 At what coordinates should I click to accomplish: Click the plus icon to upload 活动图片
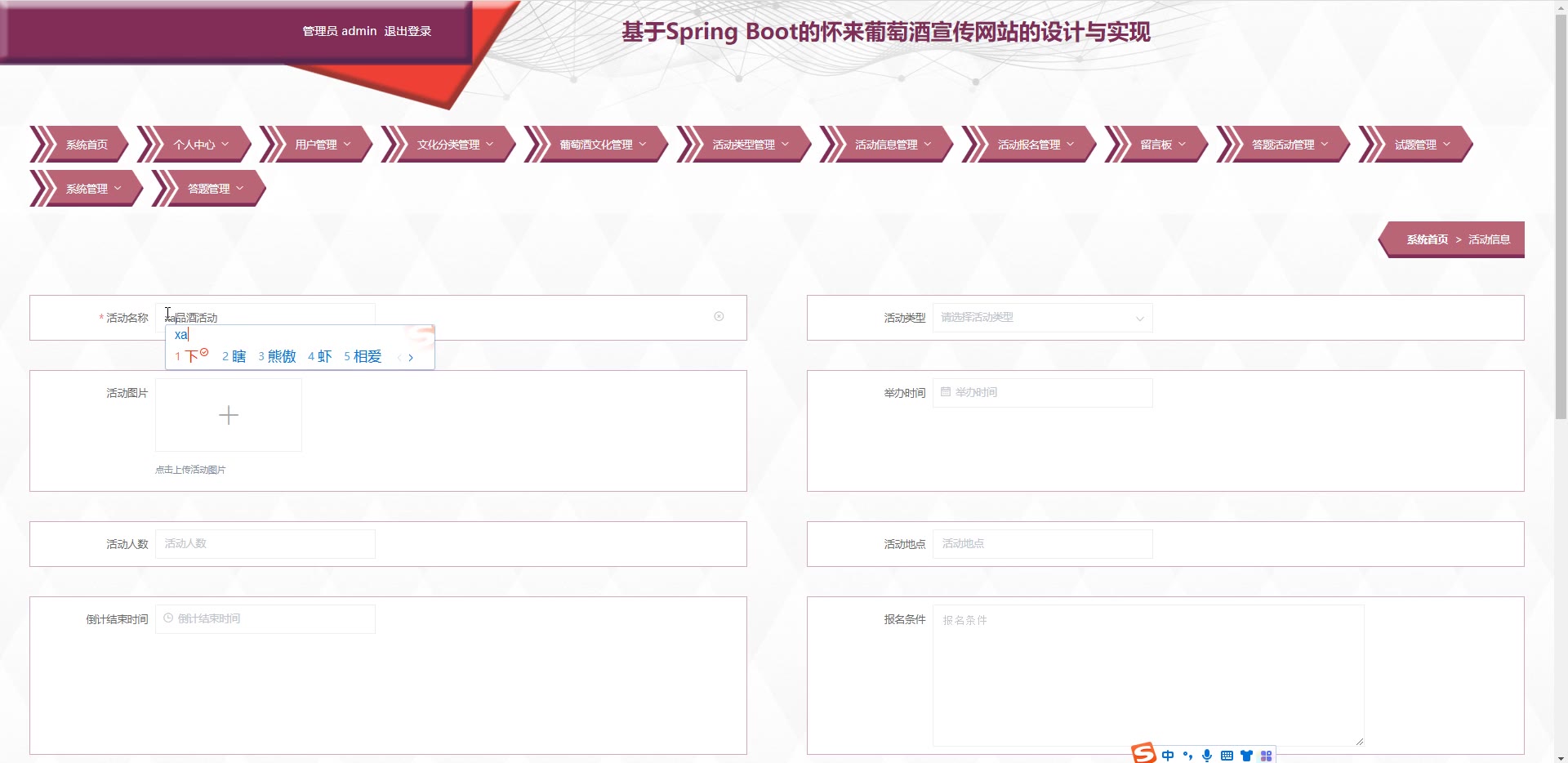pyautogui.click(x=229, y=415)
